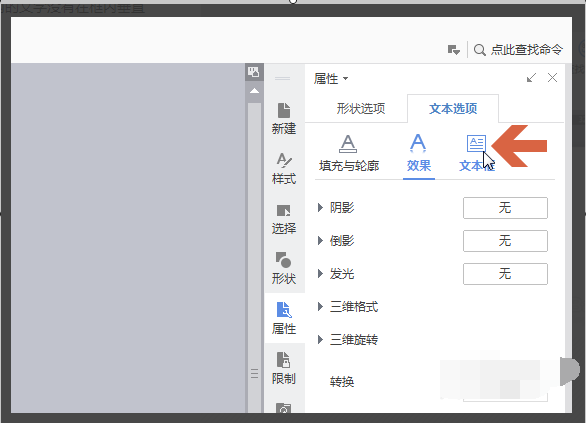This screenshot has height=423, width=586.
Task: Expand the 倒影 (Reflection) section
Action: [320, 240]
